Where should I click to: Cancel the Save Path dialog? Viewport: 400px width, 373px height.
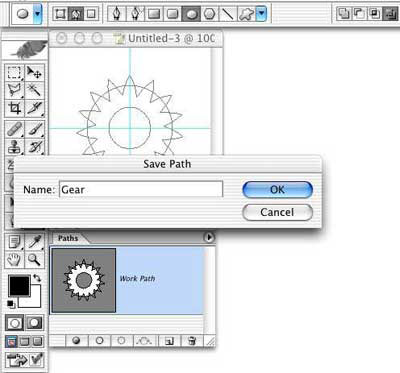click(x=277, y=212)
